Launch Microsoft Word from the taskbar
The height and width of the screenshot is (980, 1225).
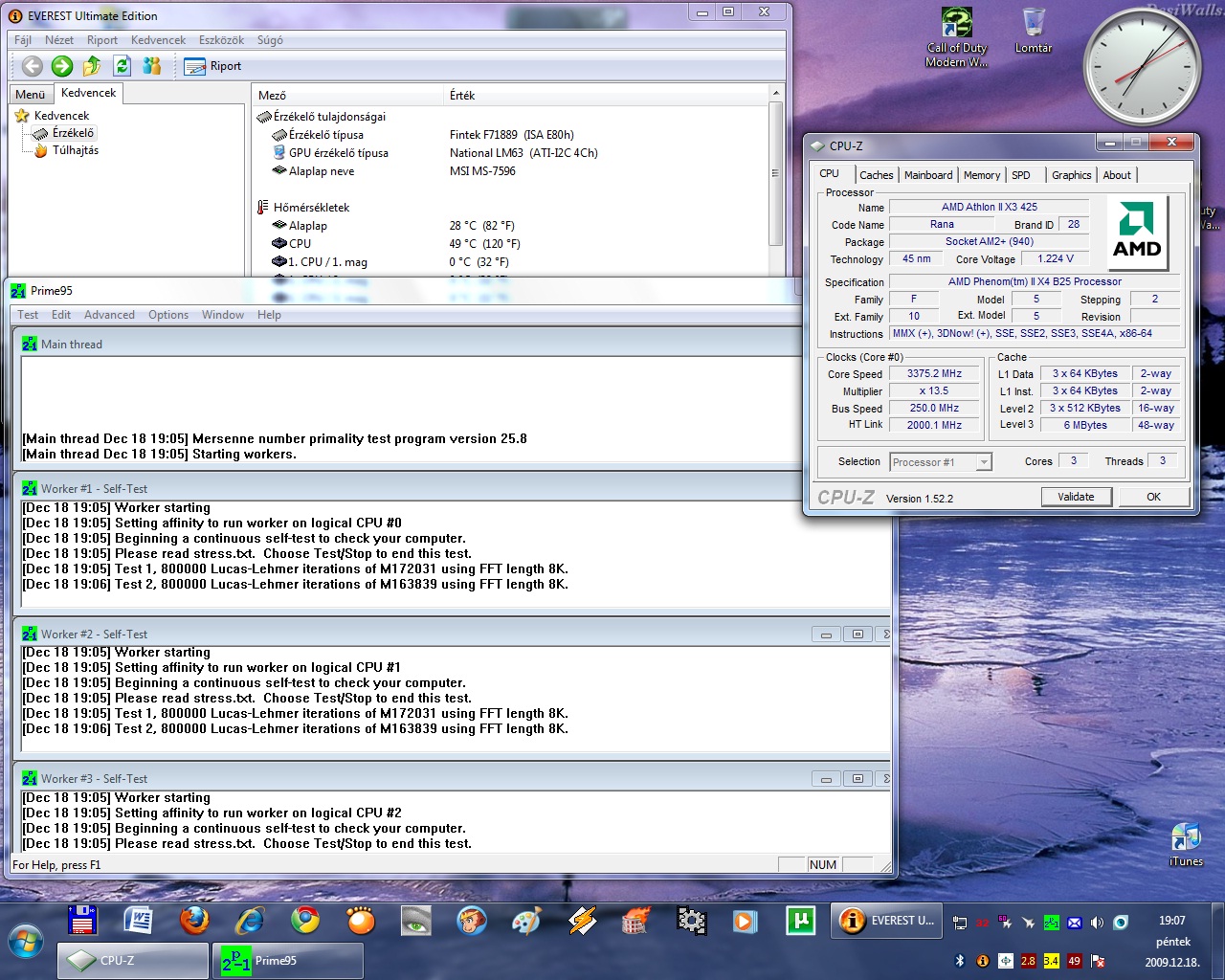(139, 921)
